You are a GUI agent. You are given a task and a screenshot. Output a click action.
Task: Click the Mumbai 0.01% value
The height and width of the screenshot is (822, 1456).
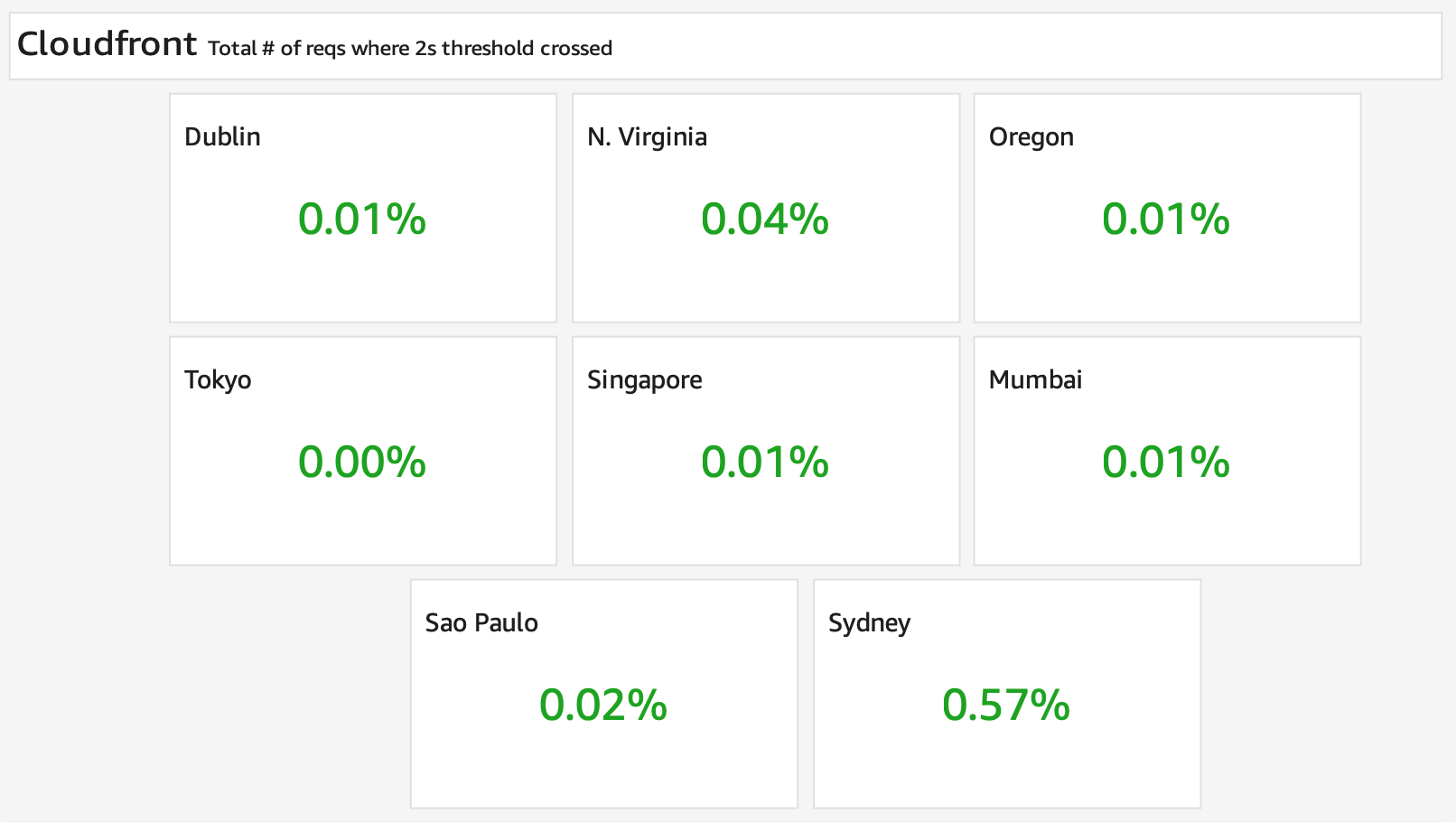point(1166,462)
